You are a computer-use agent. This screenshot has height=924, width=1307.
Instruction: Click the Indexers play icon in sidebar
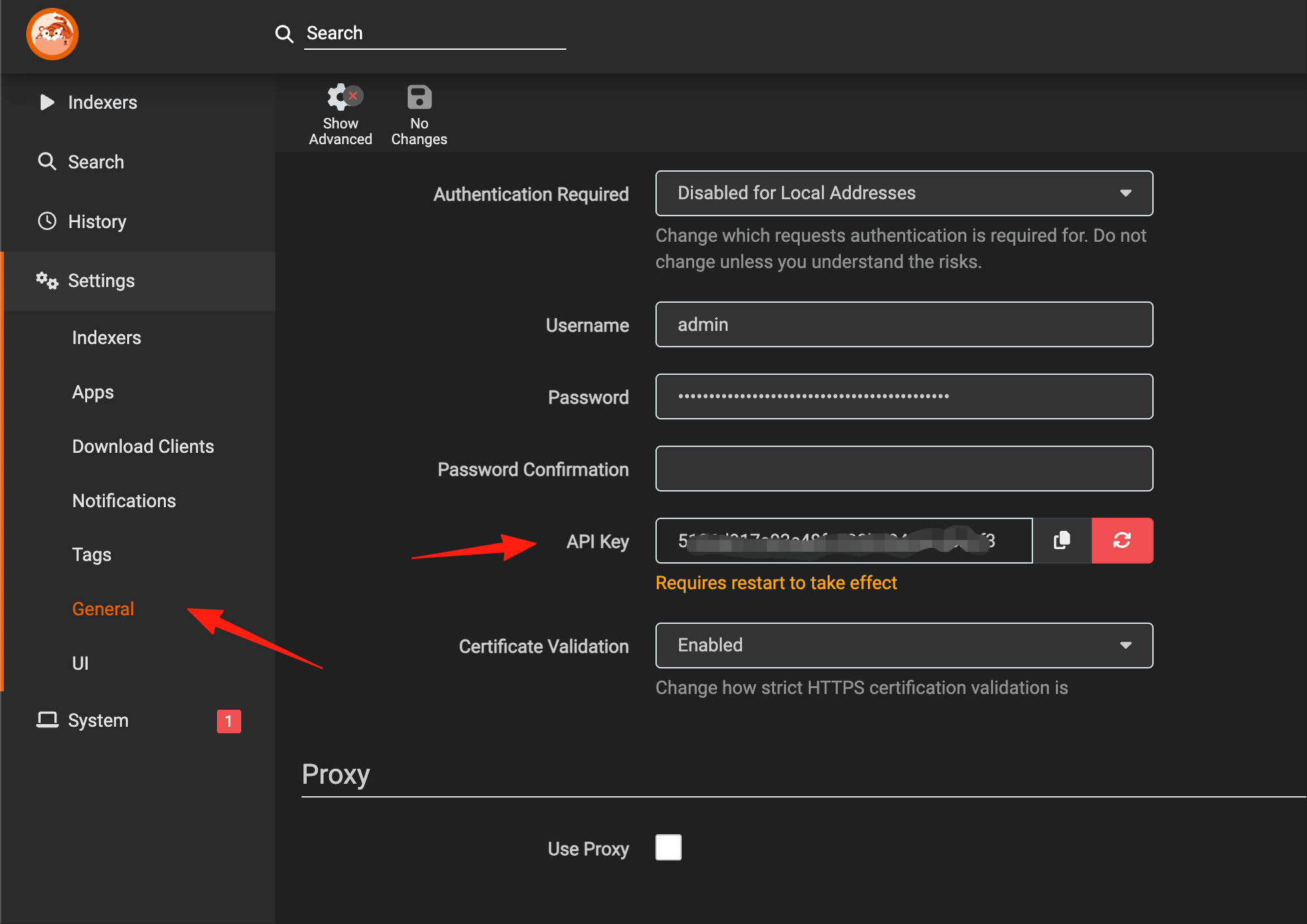click(47, 102)
